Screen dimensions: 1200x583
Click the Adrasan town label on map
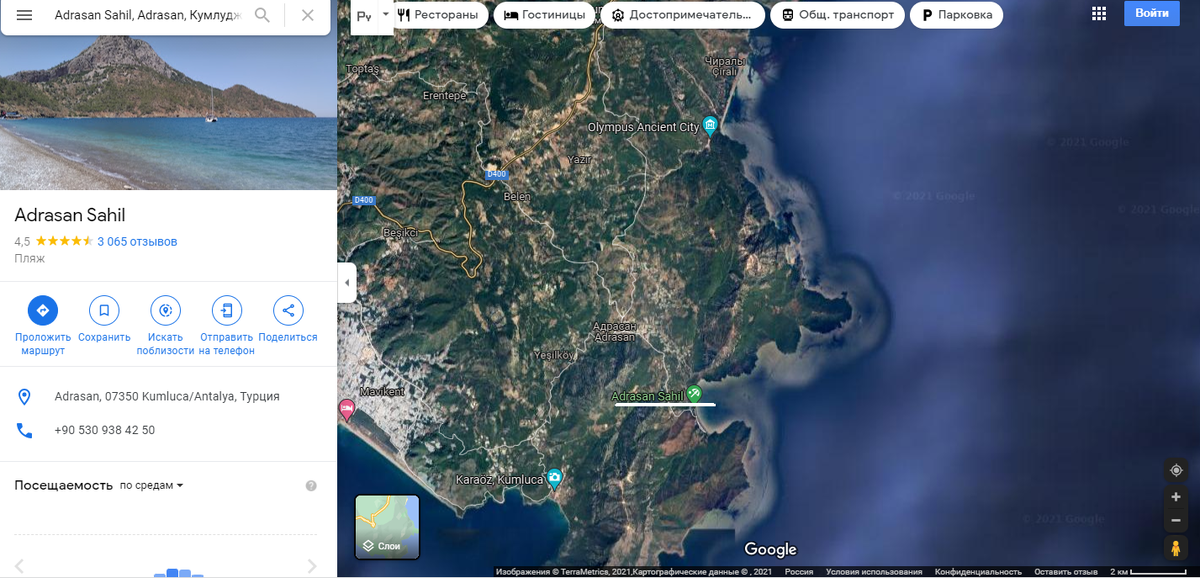click(614, 332)
